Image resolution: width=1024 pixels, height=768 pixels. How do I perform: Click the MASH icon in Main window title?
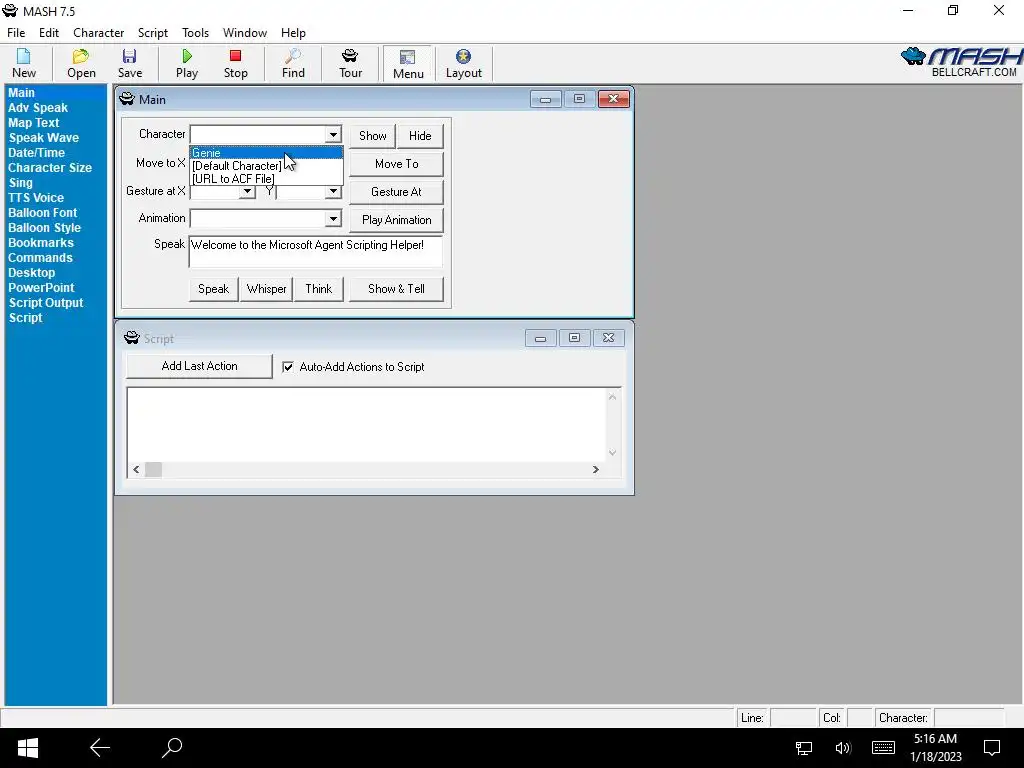[x=127, y=99]
